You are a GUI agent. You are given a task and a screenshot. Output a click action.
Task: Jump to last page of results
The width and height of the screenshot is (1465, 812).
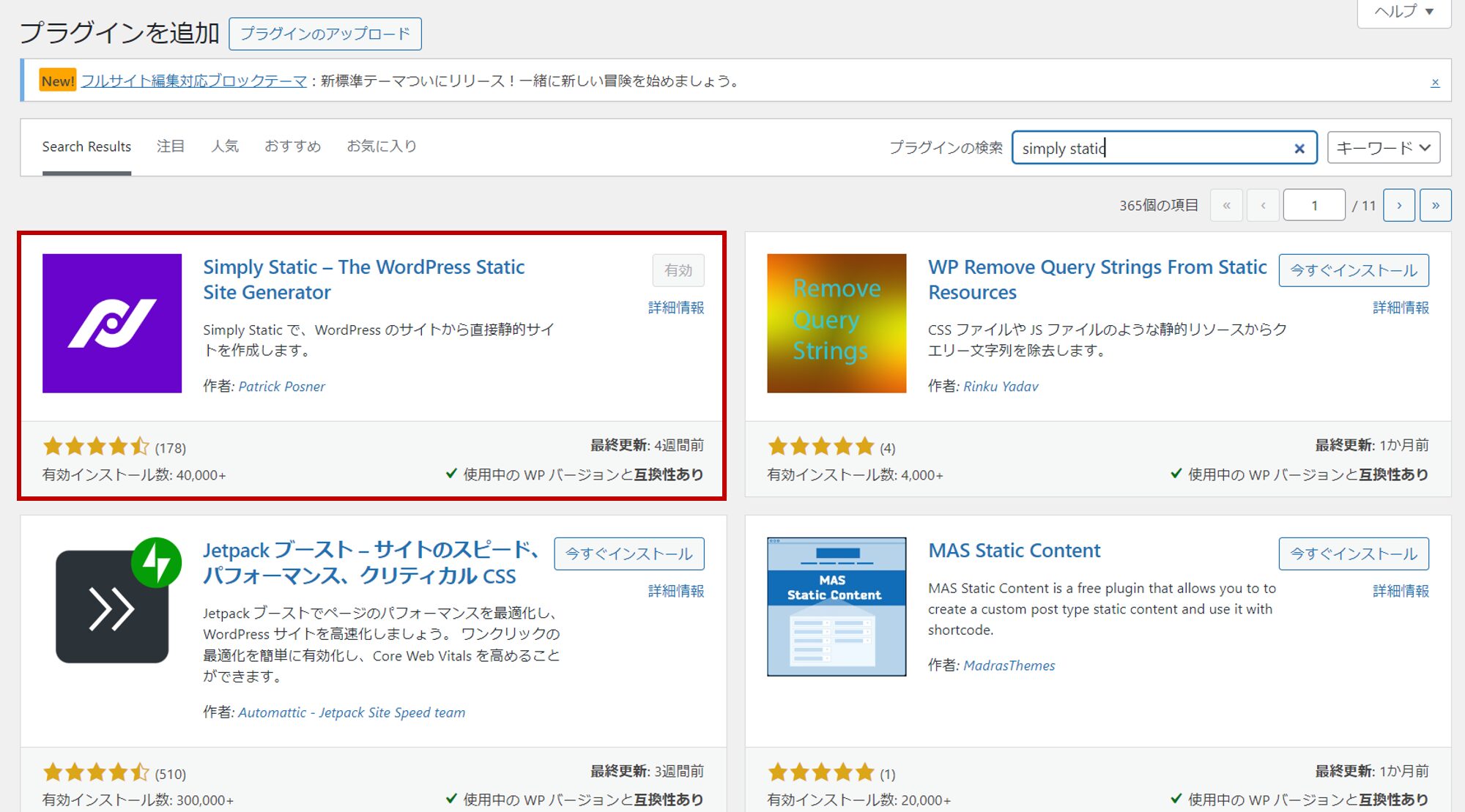(x=1436, y=205)
